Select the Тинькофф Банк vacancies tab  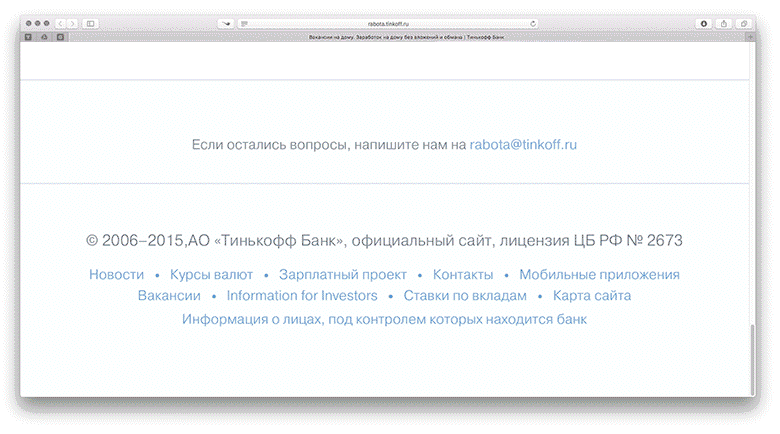click(407, 37)
